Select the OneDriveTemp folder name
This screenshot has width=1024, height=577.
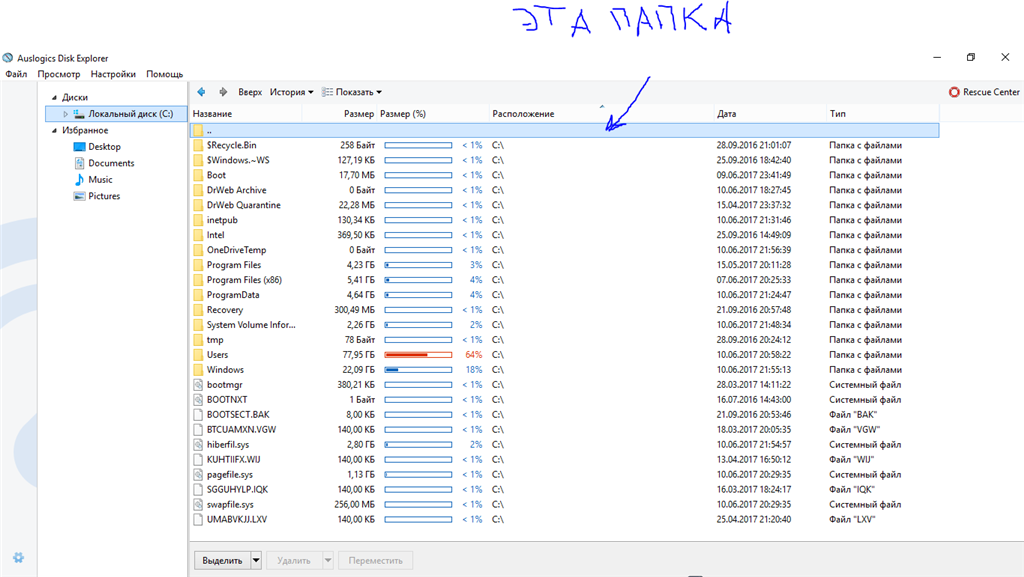pyautogui.click(x=236, y=250)
